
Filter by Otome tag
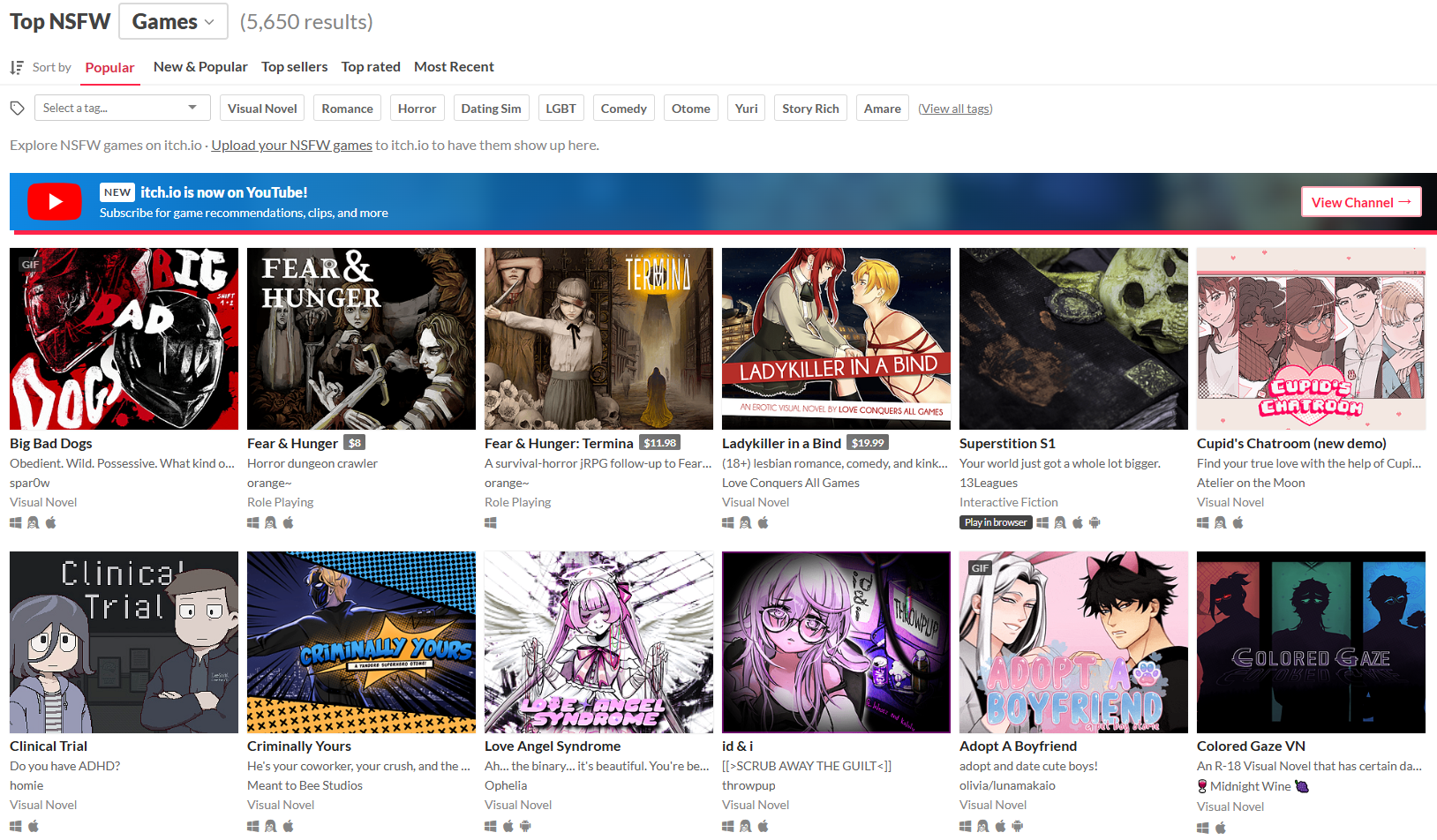tap(690, 109)
